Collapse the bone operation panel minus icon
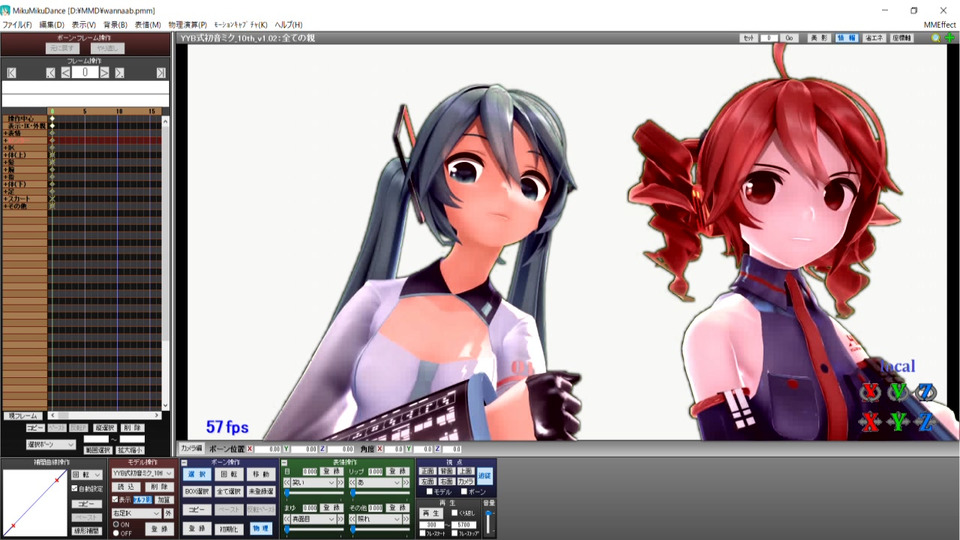 point(184,463)
